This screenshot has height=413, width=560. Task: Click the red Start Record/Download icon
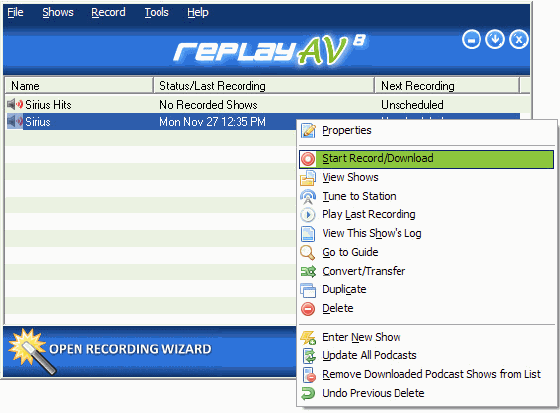point(308,159)
